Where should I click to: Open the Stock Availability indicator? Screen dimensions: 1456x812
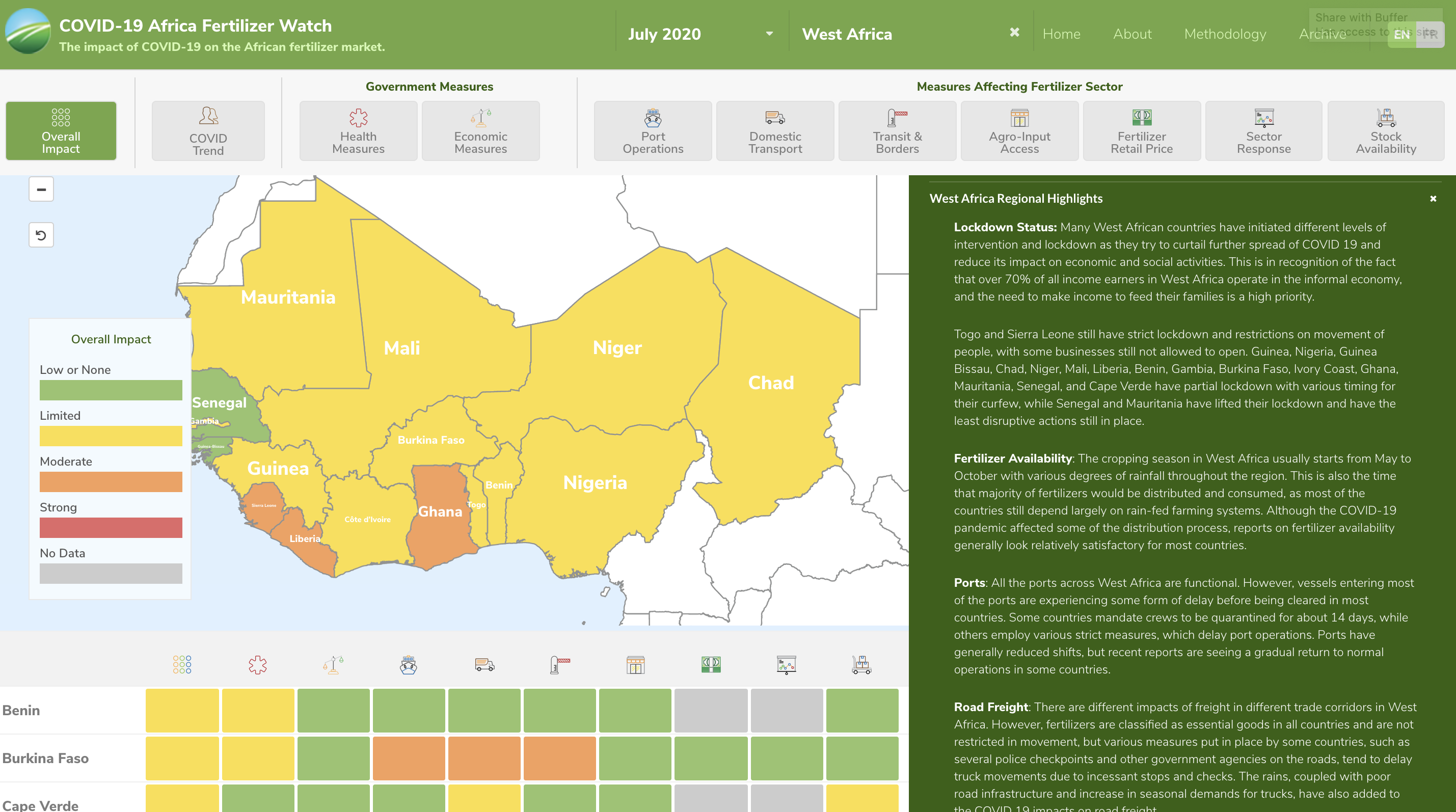click(1385, 130)
